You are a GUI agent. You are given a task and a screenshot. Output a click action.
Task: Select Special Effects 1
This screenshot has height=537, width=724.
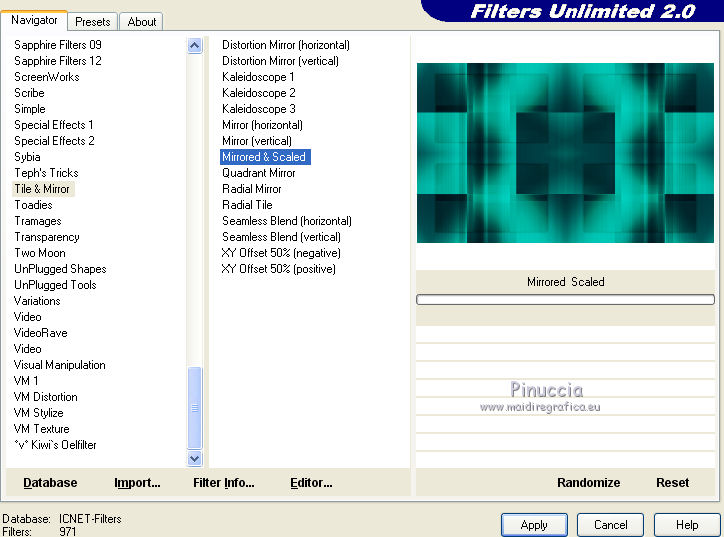54,125
